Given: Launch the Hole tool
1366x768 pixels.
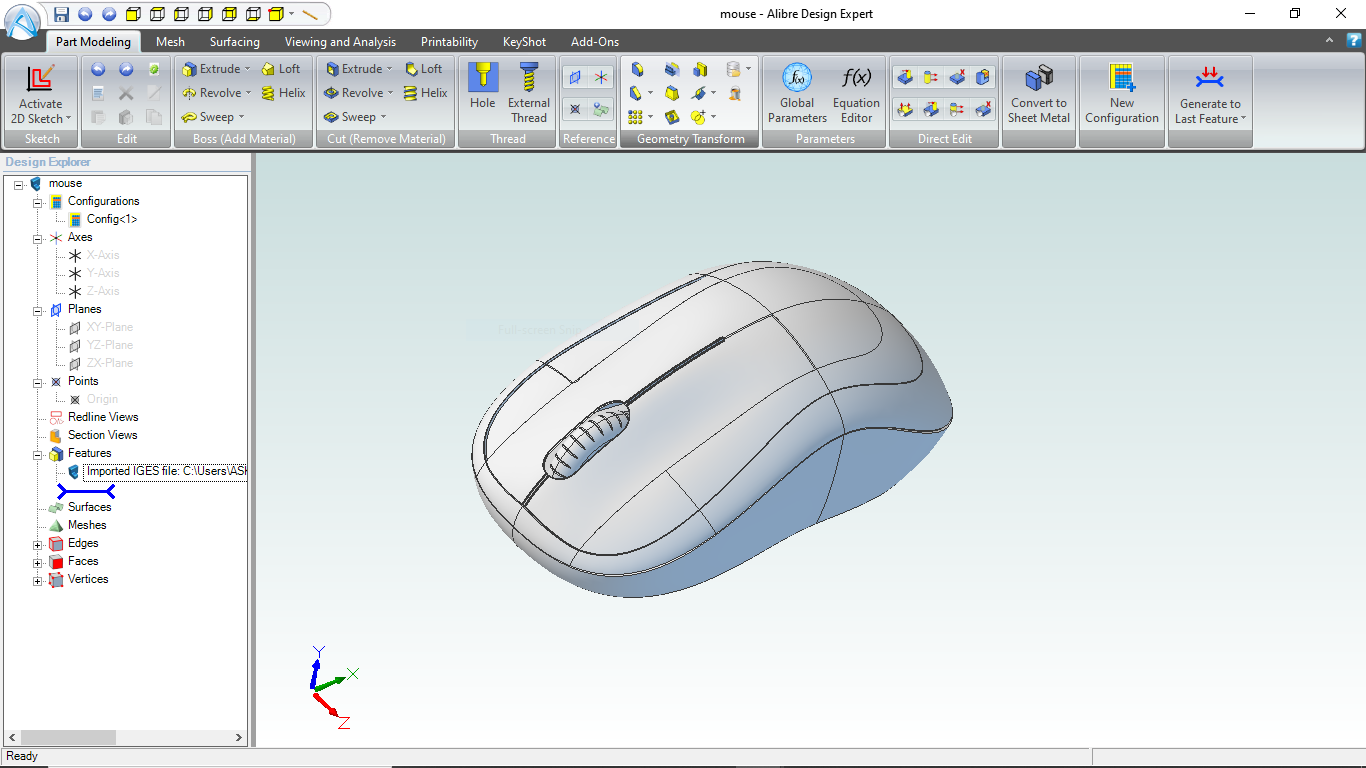Looking at the screenshot, I should pyautogui.click(x=483, y=87).
